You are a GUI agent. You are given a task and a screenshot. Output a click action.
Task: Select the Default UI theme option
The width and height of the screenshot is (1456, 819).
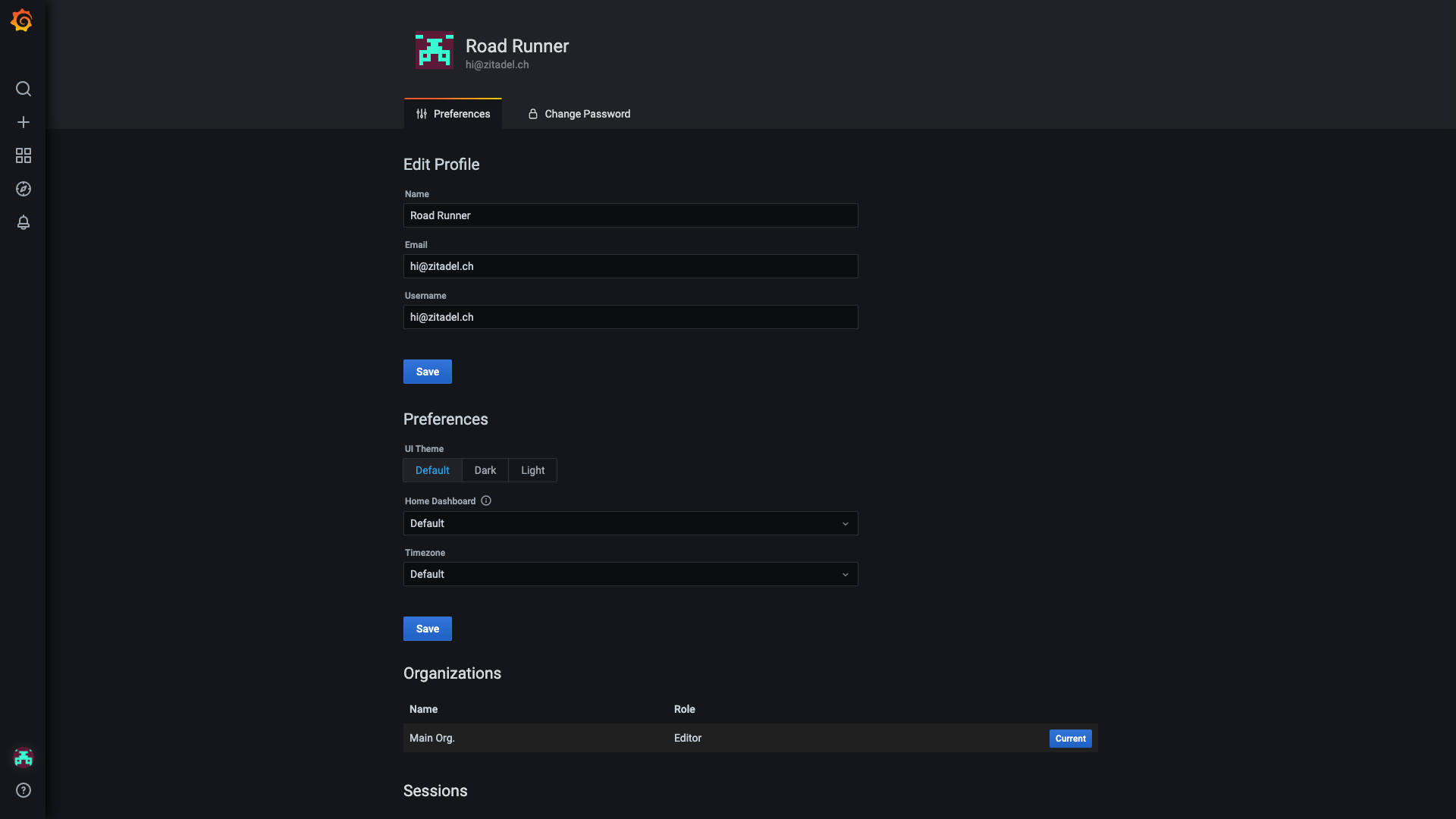click(432, 470)
